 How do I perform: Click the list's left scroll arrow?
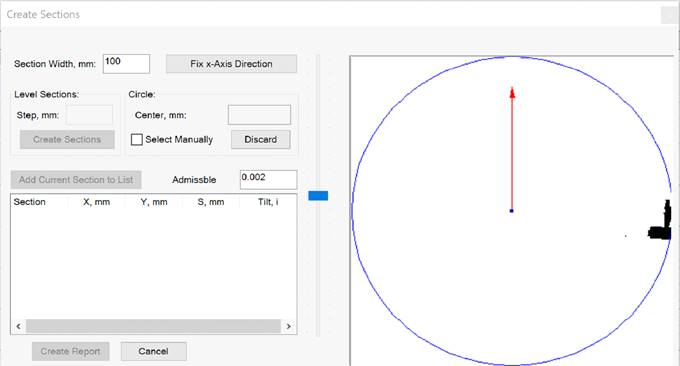pyautogui.click(x=18, y=326)
